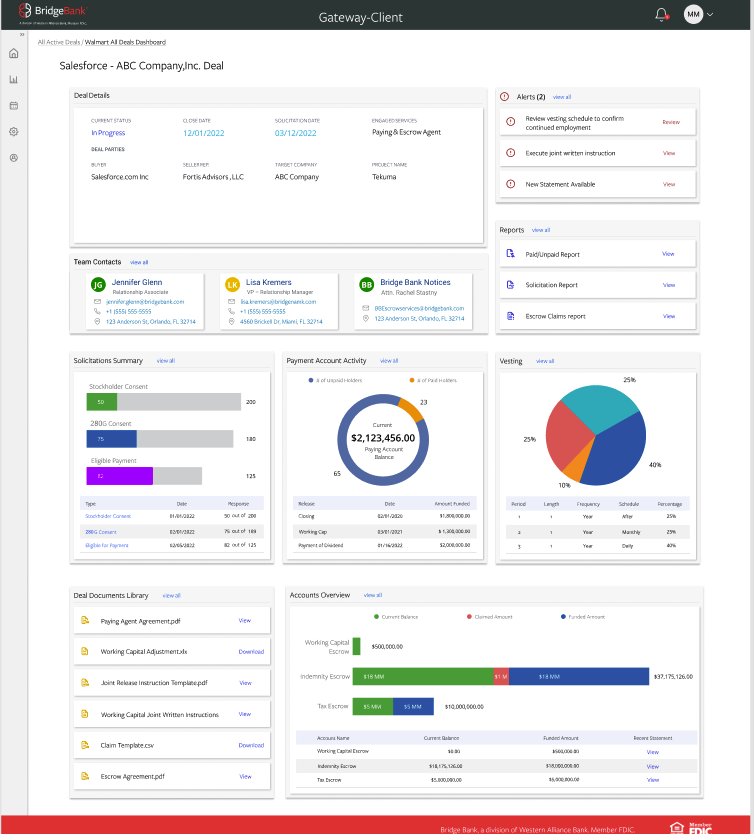Open 280G Consent table link
The image size is (754, 834).
(101, 532)
